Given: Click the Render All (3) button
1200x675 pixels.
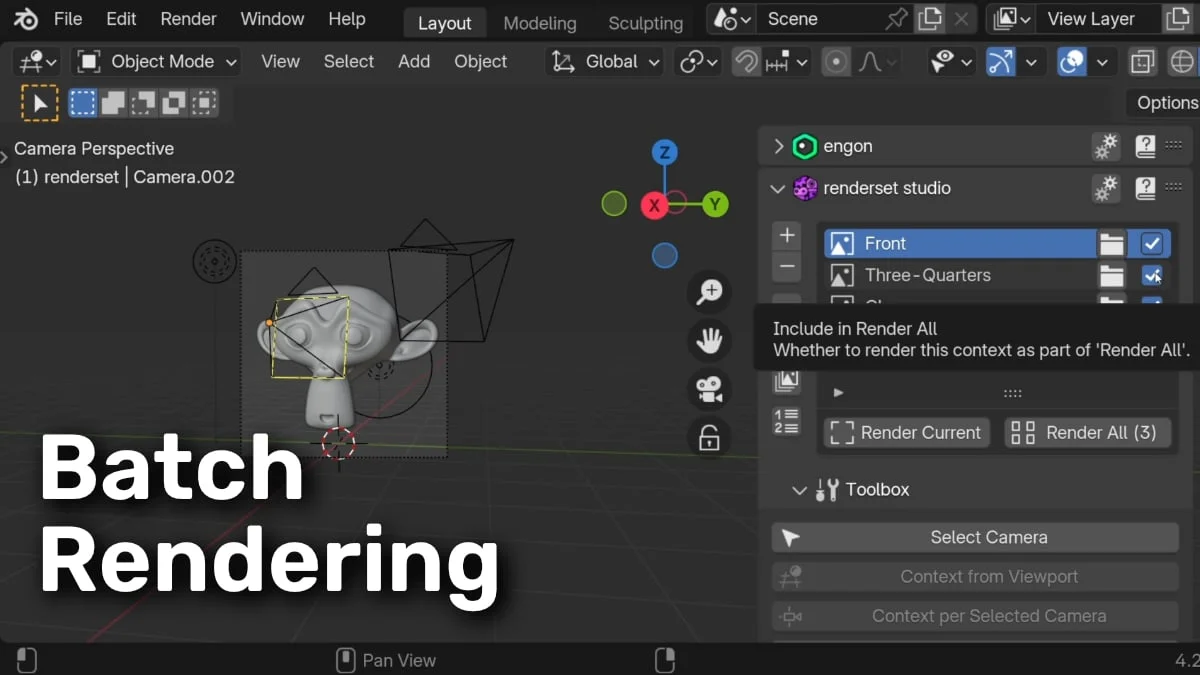Looking at the screenshot, I should click(x=1088, y=432).
